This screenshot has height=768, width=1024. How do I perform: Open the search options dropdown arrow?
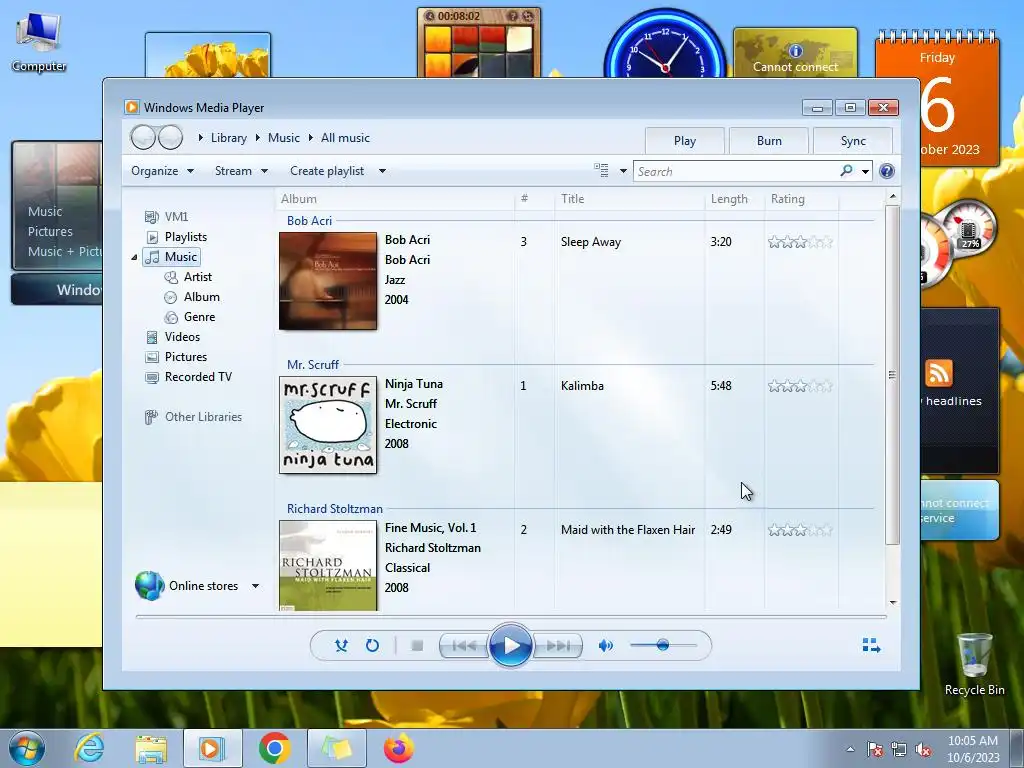[x=865, y=172]
